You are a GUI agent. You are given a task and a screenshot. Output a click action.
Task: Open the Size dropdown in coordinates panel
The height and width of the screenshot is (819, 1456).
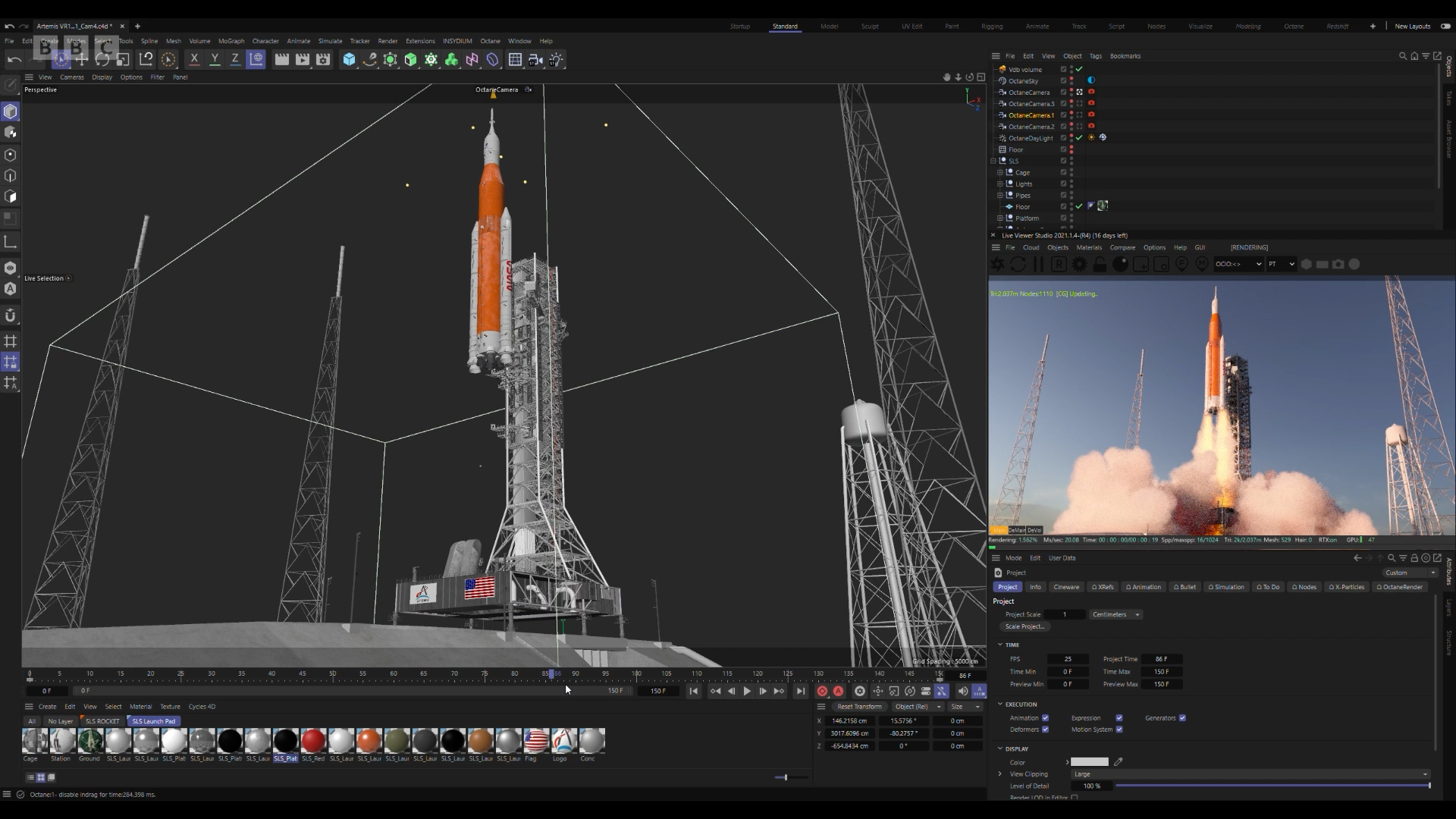click(x=965, y=706)
